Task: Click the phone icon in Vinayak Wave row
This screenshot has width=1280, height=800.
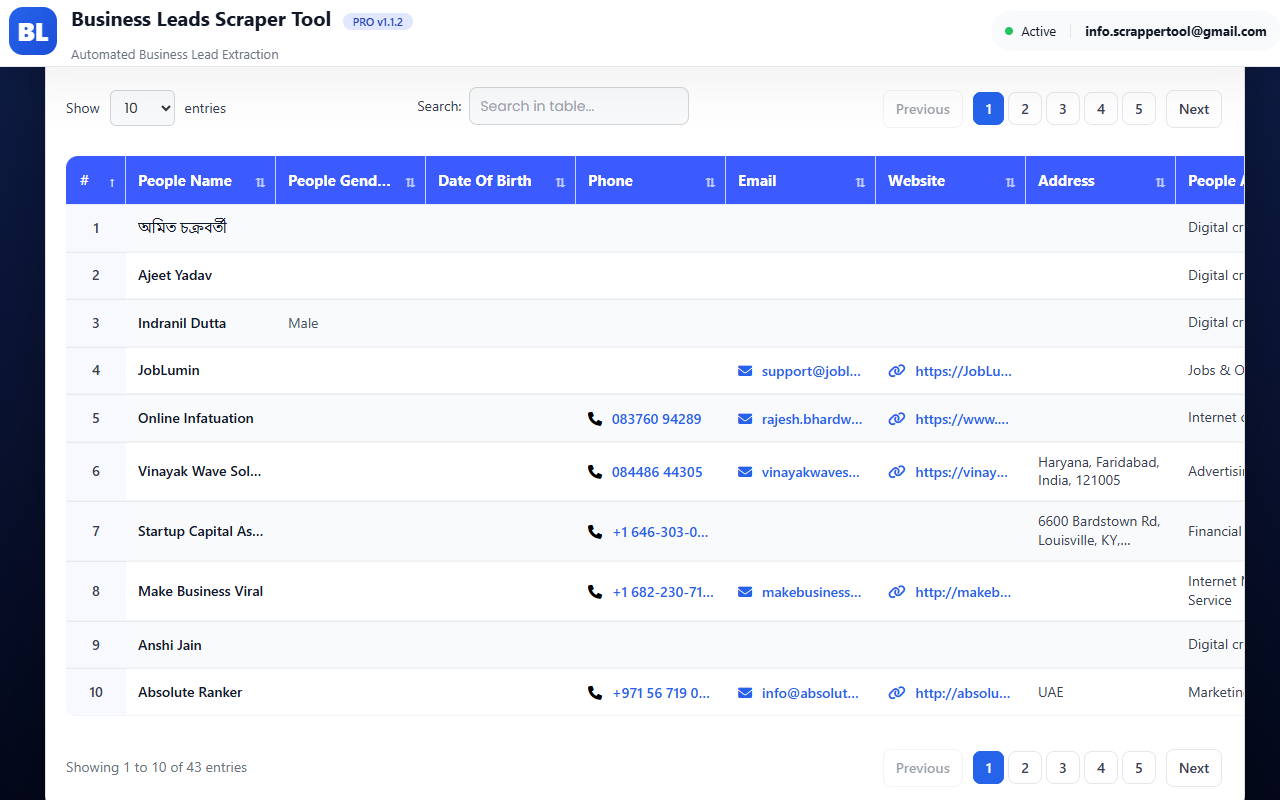Action: (x=595, y=472)
